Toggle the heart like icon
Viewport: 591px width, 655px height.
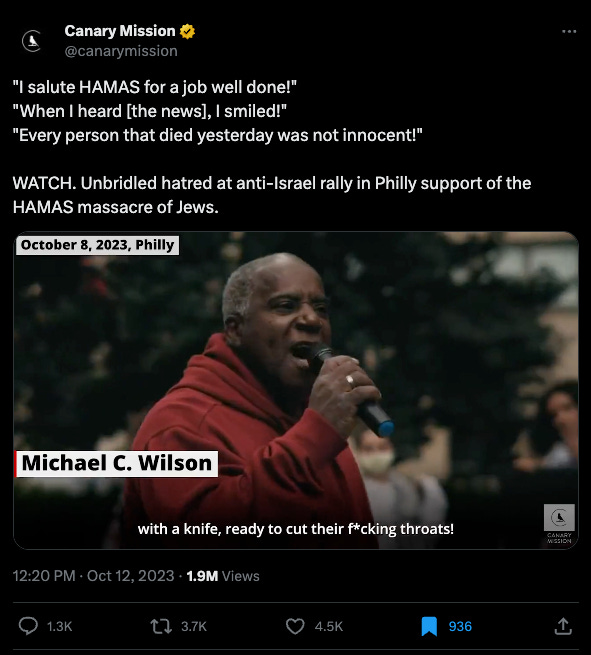295,626
